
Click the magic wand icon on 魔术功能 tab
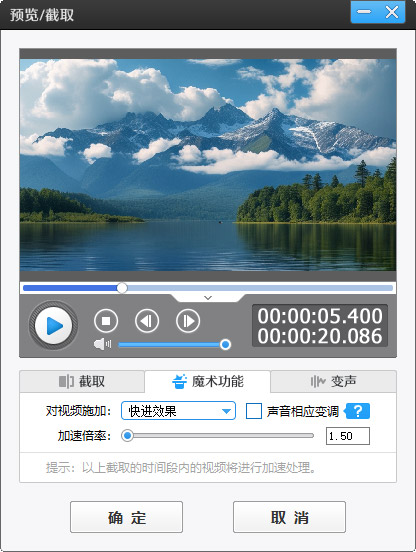[x=179, y=381]
